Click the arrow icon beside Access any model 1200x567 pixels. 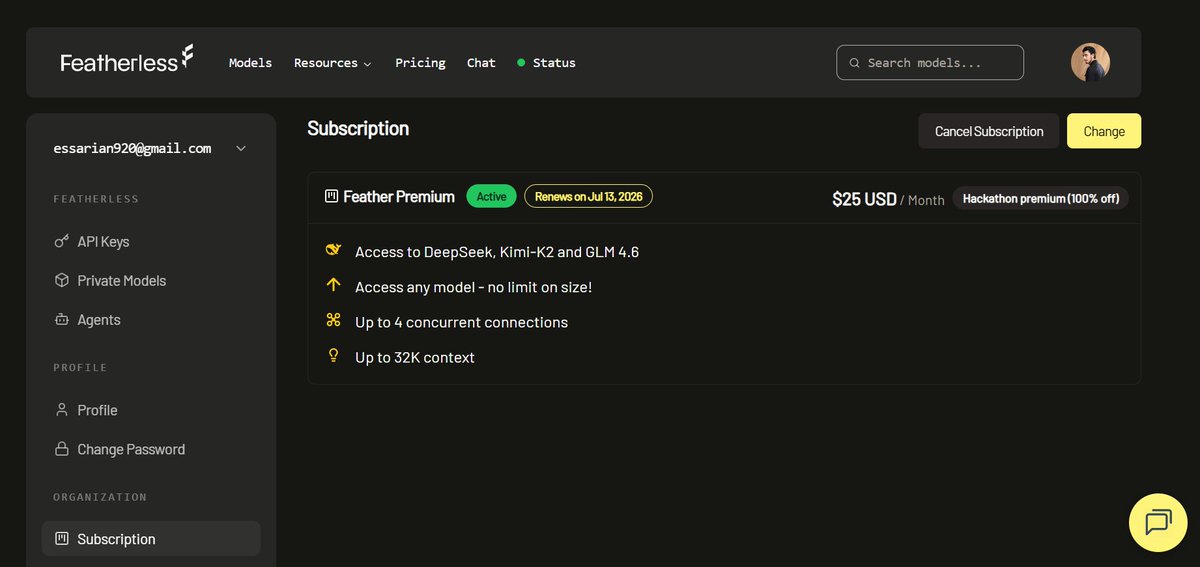(334, 286)
